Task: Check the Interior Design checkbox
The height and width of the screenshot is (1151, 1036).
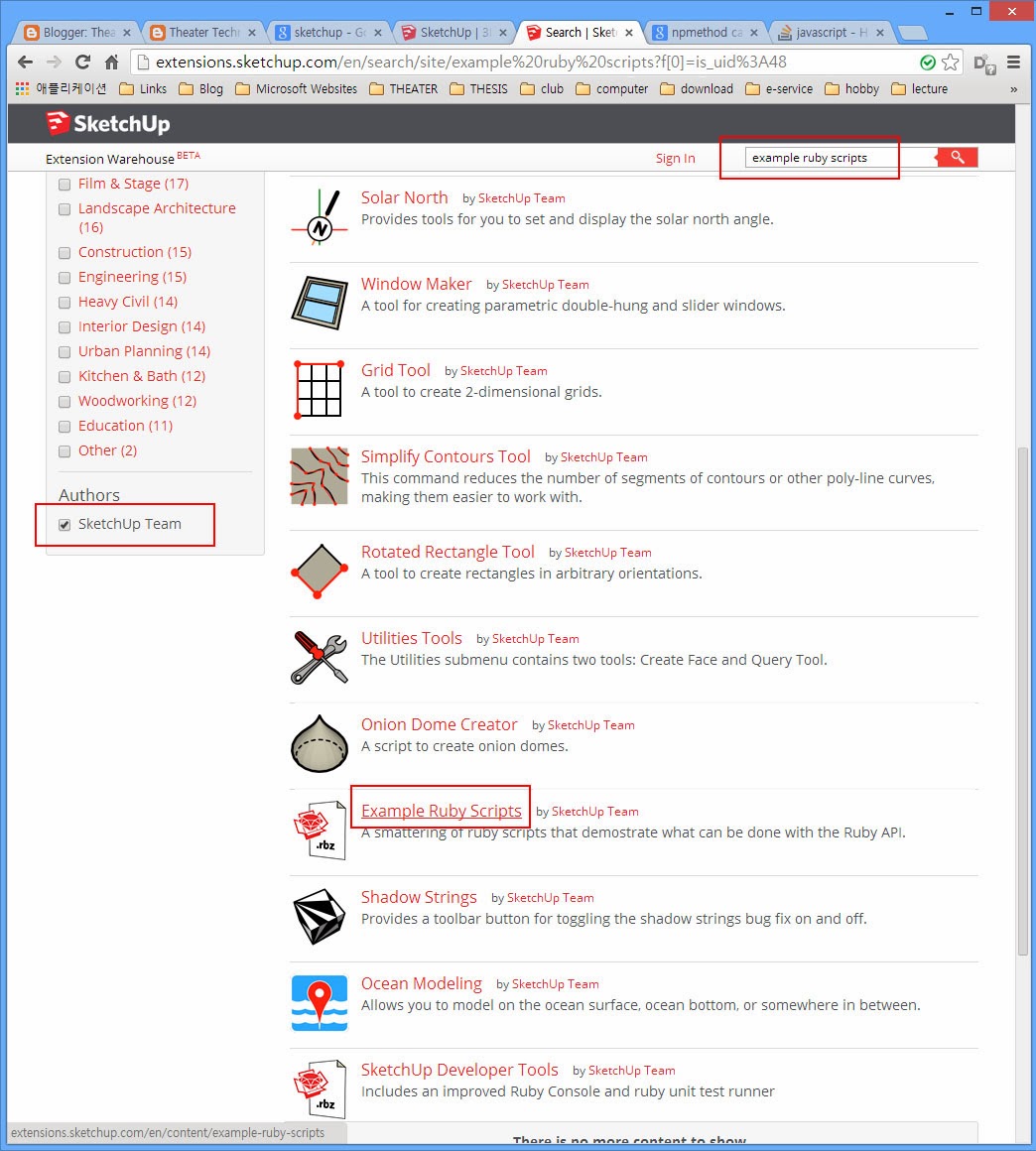Action: [65, 327]
